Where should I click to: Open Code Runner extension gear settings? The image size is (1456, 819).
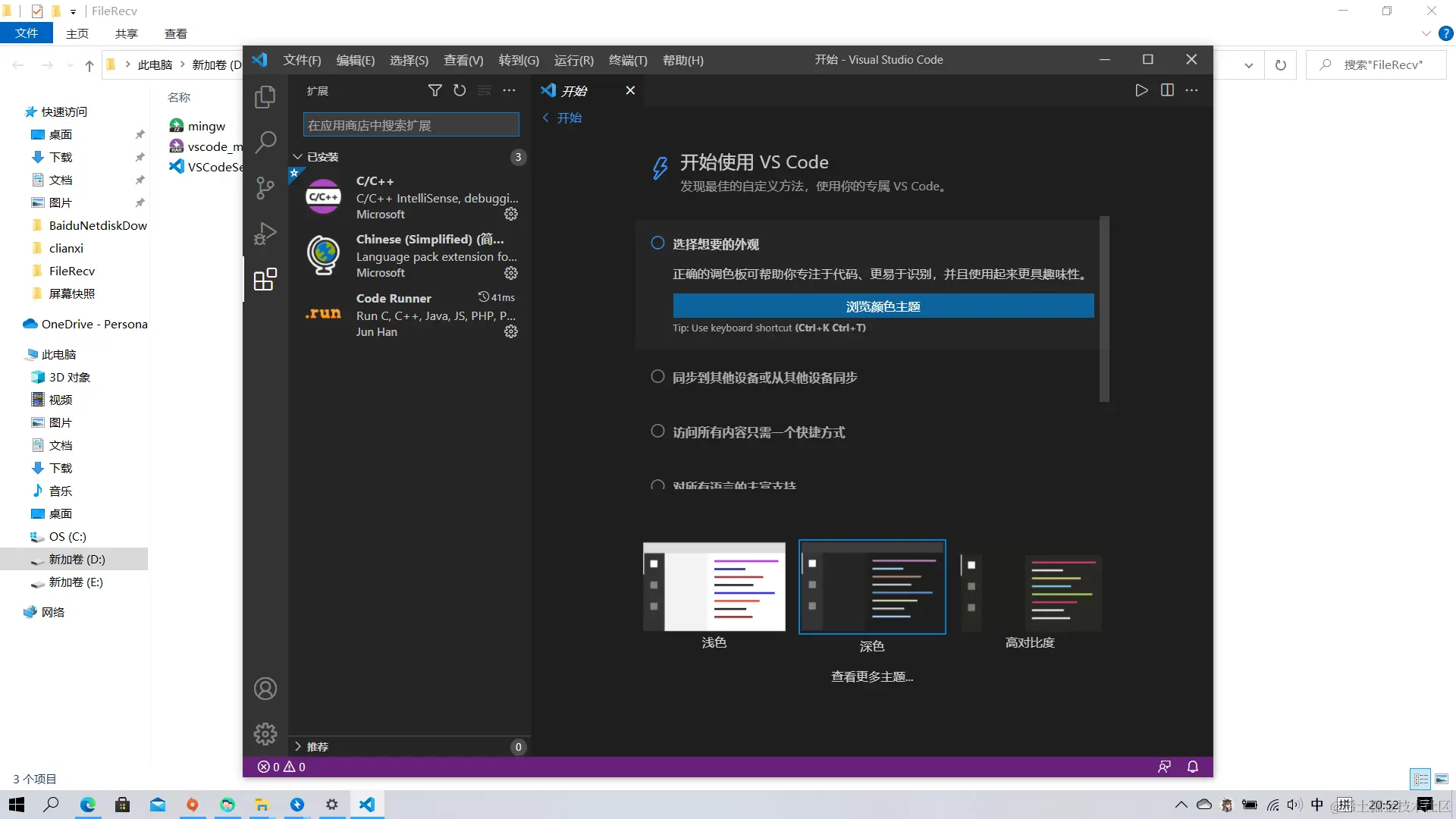511,331
